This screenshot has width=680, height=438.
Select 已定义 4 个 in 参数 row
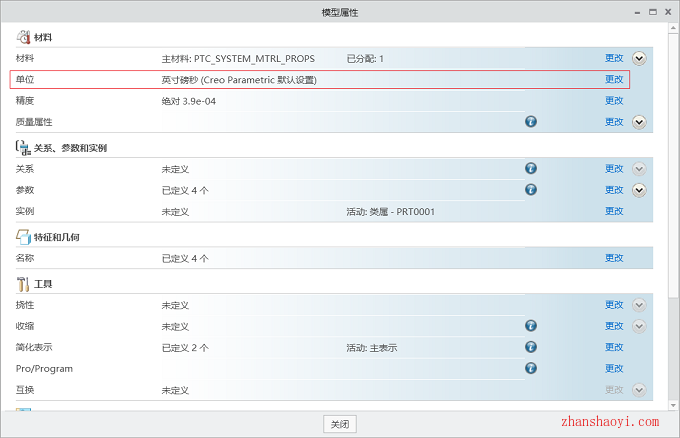click(x=185, y=190)
